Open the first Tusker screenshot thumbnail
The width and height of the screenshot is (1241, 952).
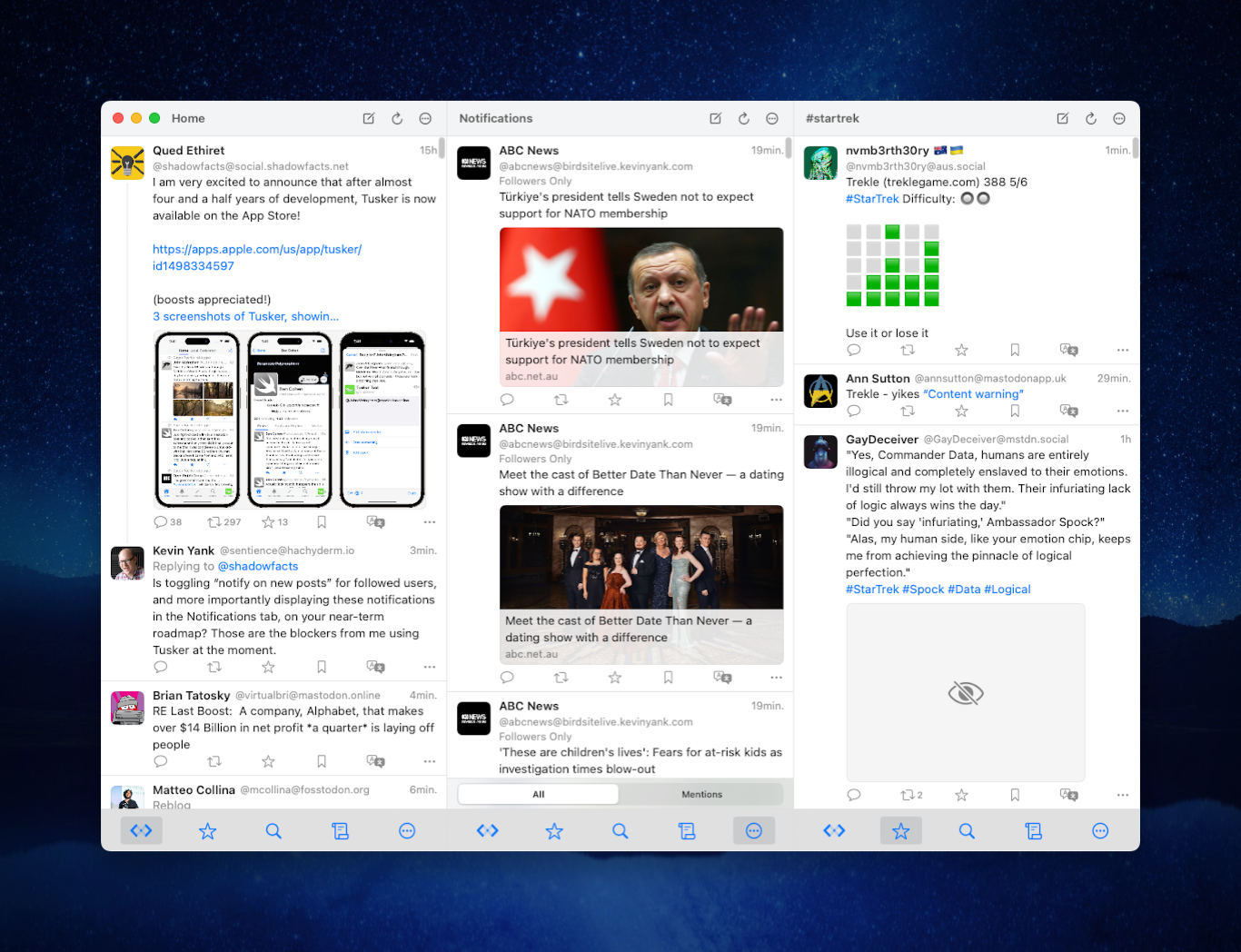pyautogui.click(x=197, y=419)
